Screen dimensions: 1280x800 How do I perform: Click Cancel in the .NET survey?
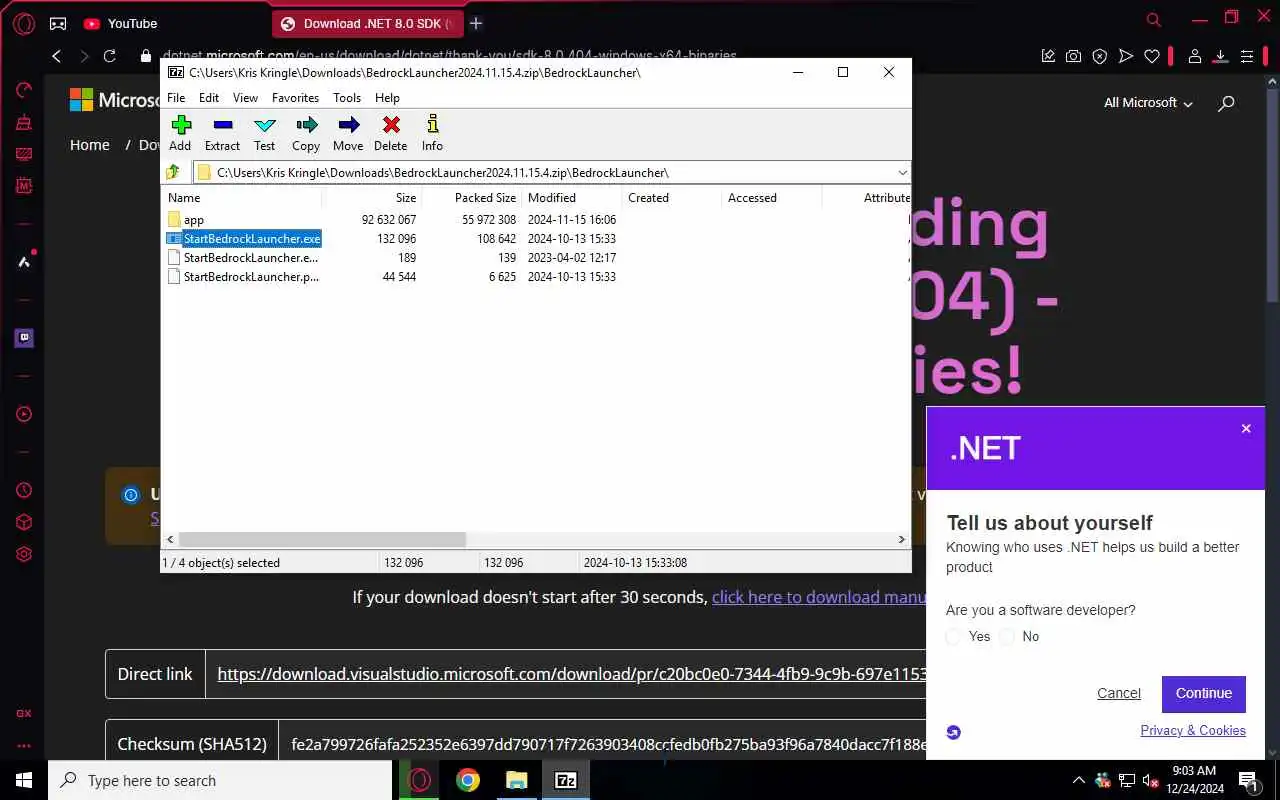1118,693
